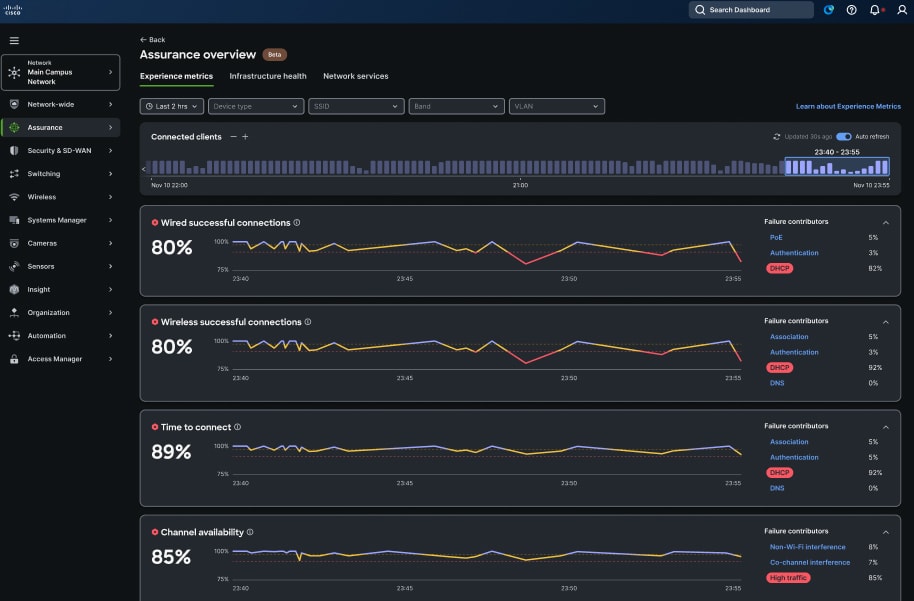Click the Insight sidebar icon
914x601 pixels.
click(14, 289)
